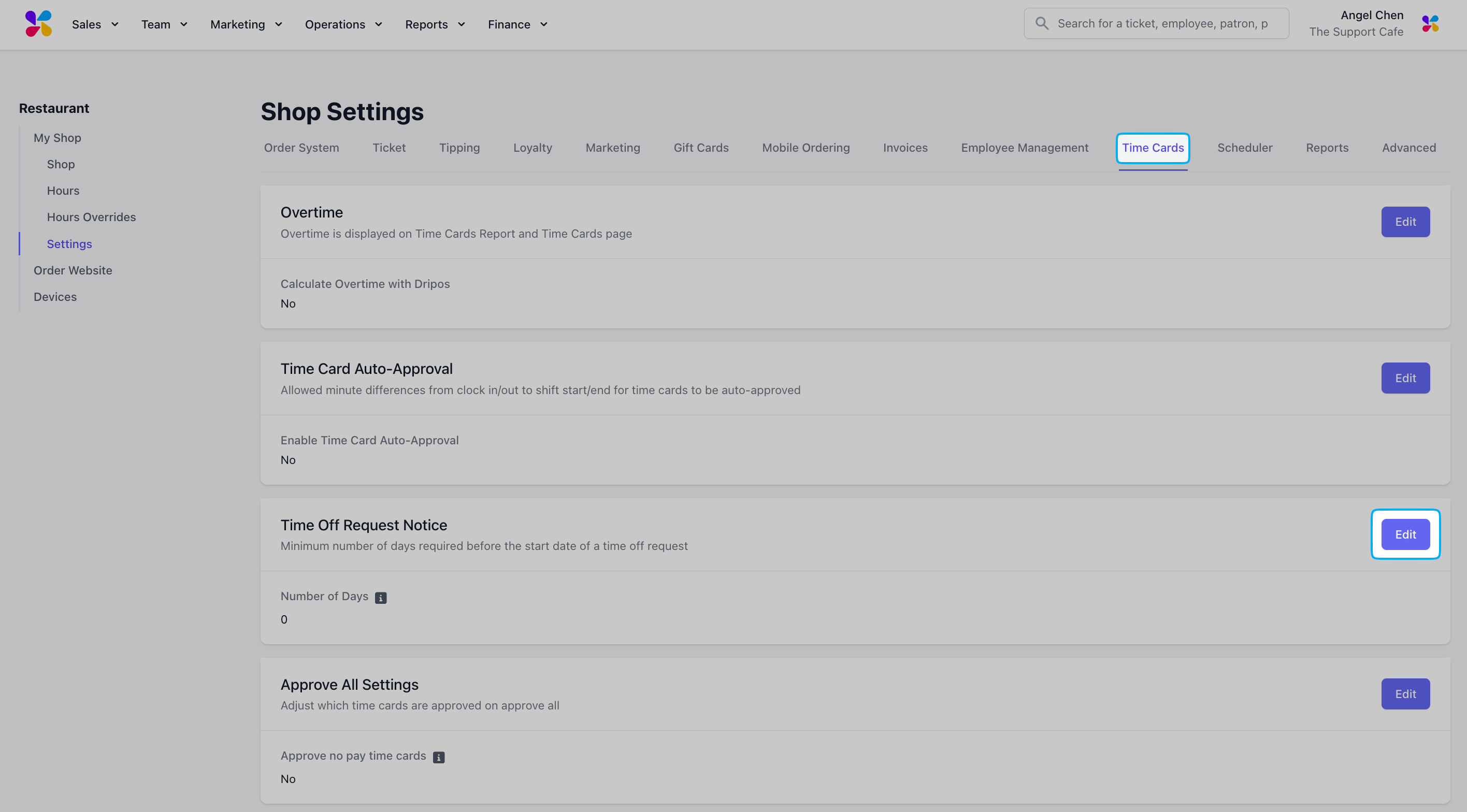Image resolution: width=1467 pixels, height=812 pixels.
Task: Open the Team menu
Action: [x=164, y=24]
